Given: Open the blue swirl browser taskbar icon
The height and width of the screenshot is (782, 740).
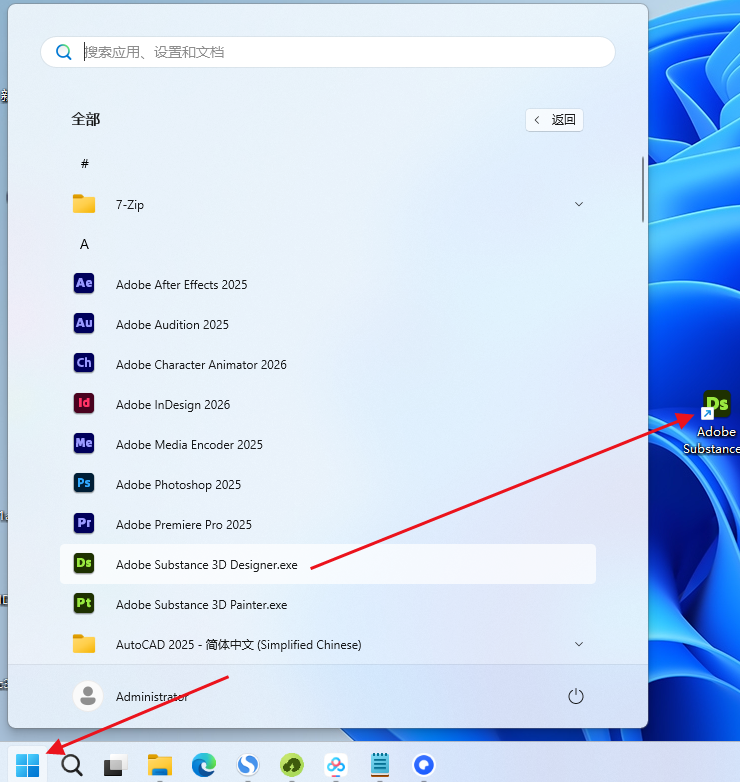Looking at the screenshot, I should pos(248,765).
